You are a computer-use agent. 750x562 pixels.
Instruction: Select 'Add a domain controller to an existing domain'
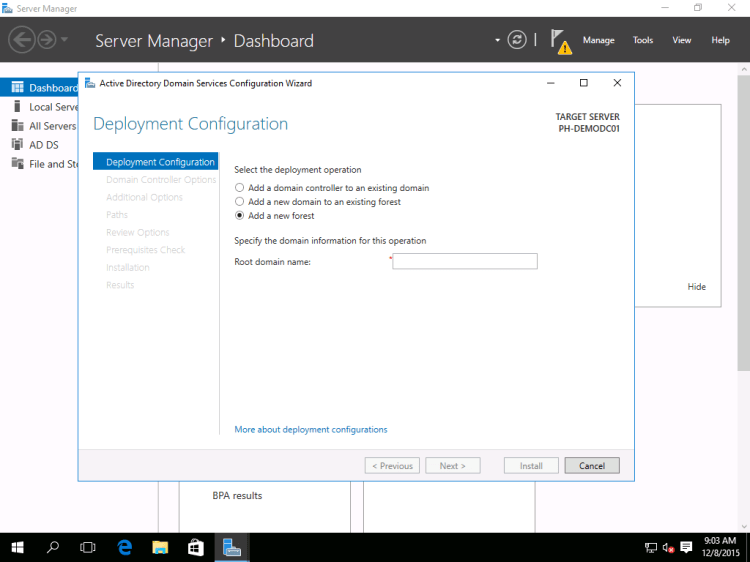click(239, 188)
